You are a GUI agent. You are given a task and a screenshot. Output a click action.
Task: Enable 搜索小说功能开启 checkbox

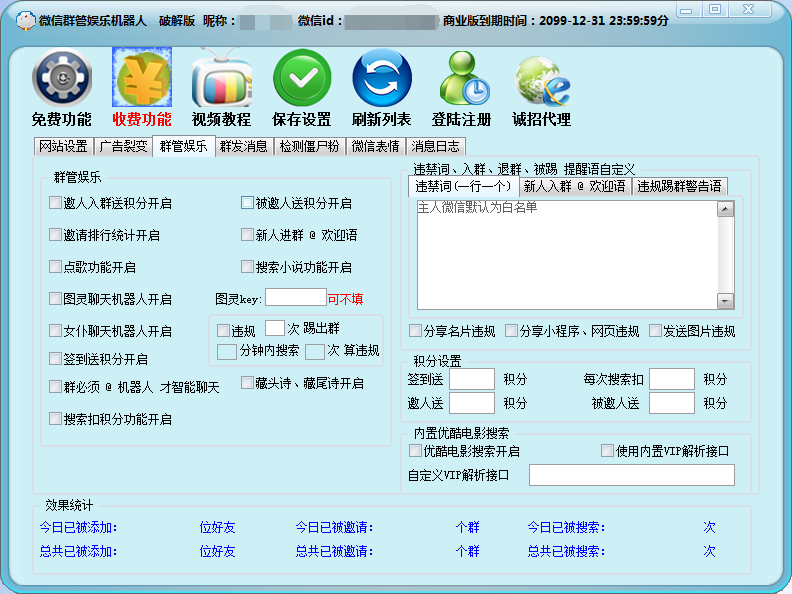tap(247, 267)
